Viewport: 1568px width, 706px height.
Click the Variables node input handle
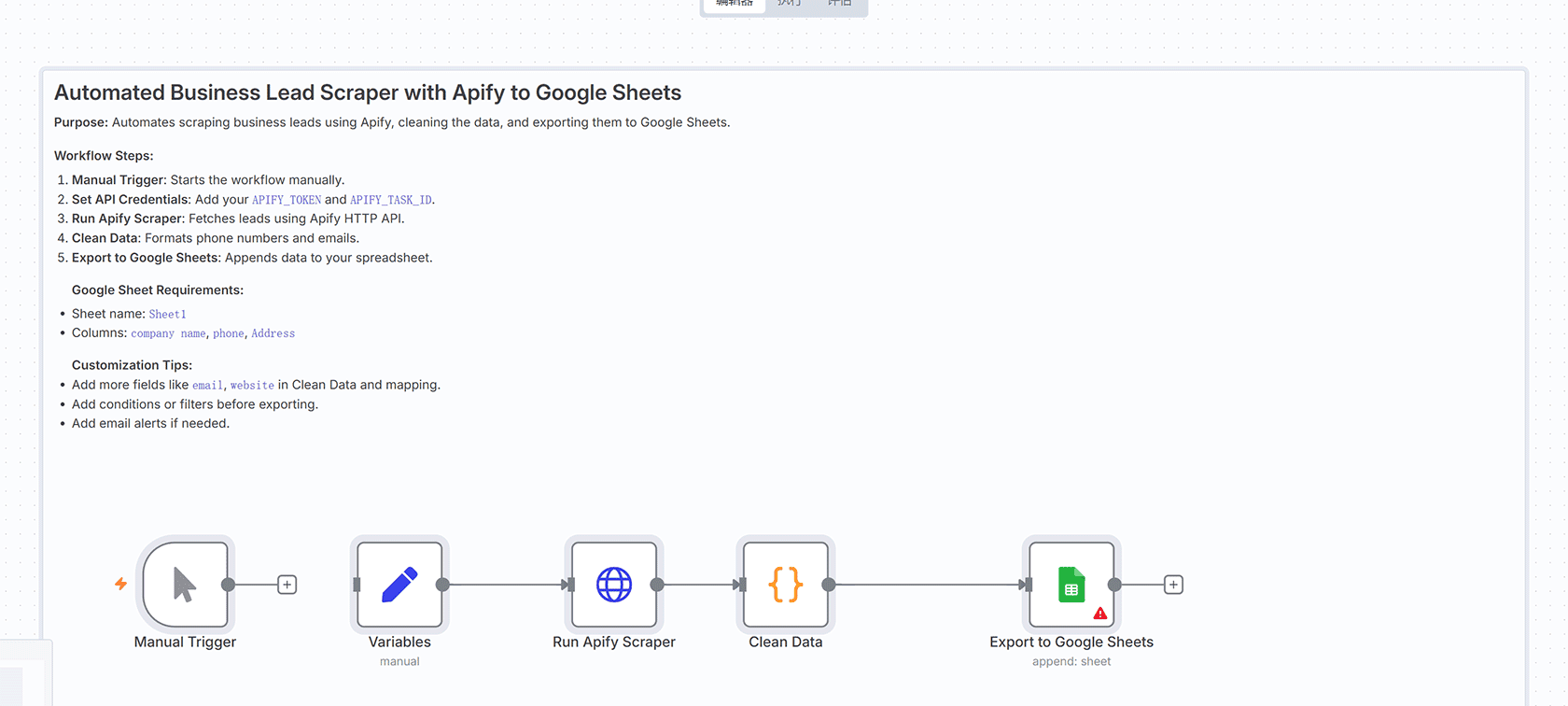point(357,585)
